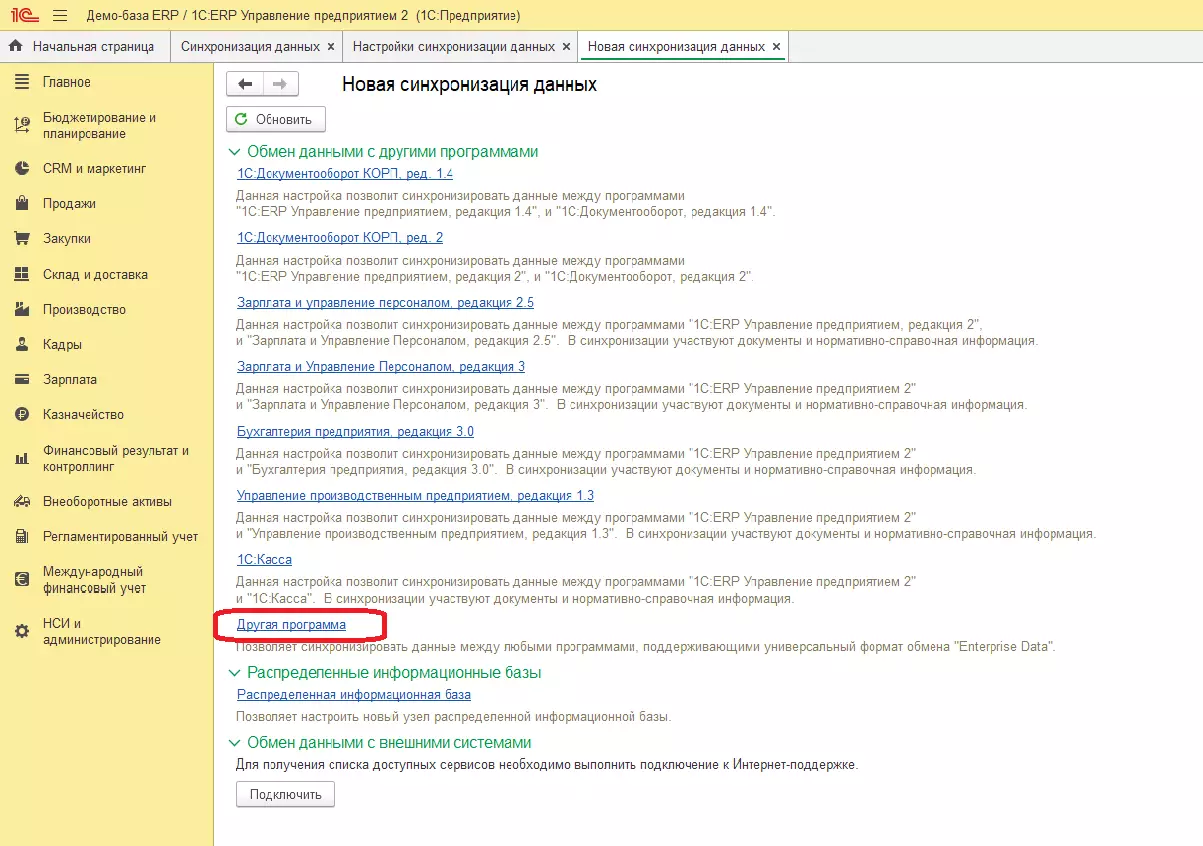Go back with the left arrow button
The width and height of the screenshot is (1203, 846).
(245, 85)
